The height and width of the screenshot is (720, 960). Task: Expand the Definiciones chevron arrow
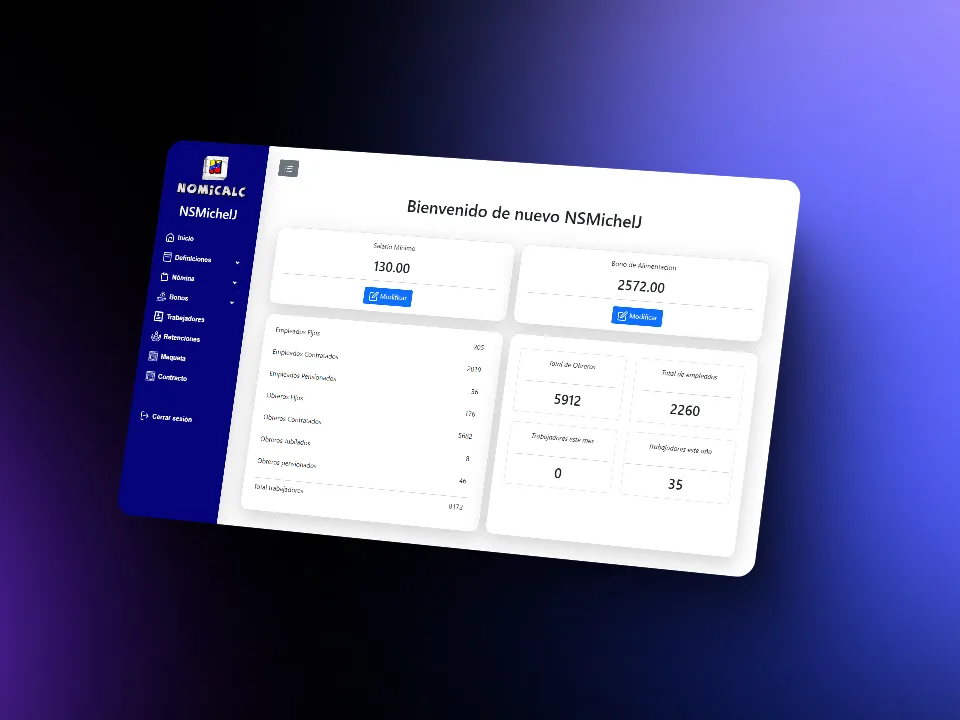(x=238, y=263)
